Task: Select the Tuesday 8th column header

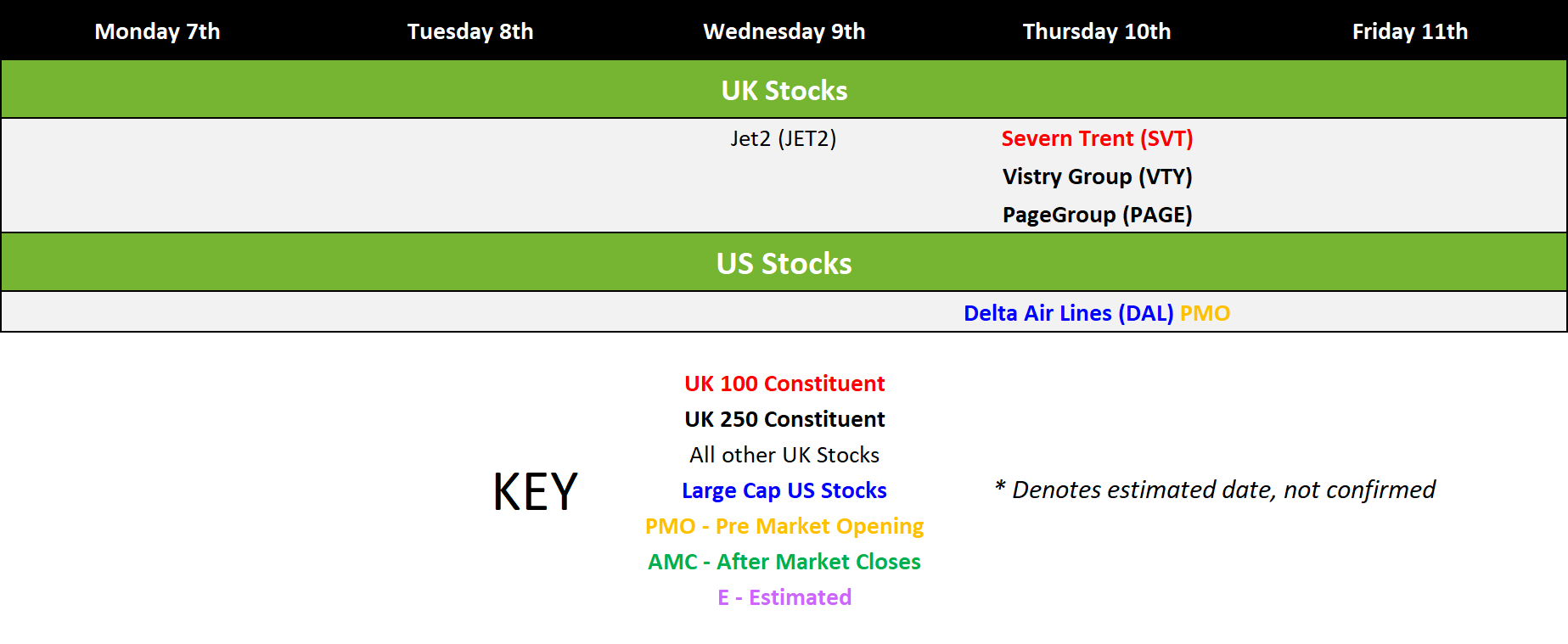Action: pyautogui.click(x=470, y=31)
